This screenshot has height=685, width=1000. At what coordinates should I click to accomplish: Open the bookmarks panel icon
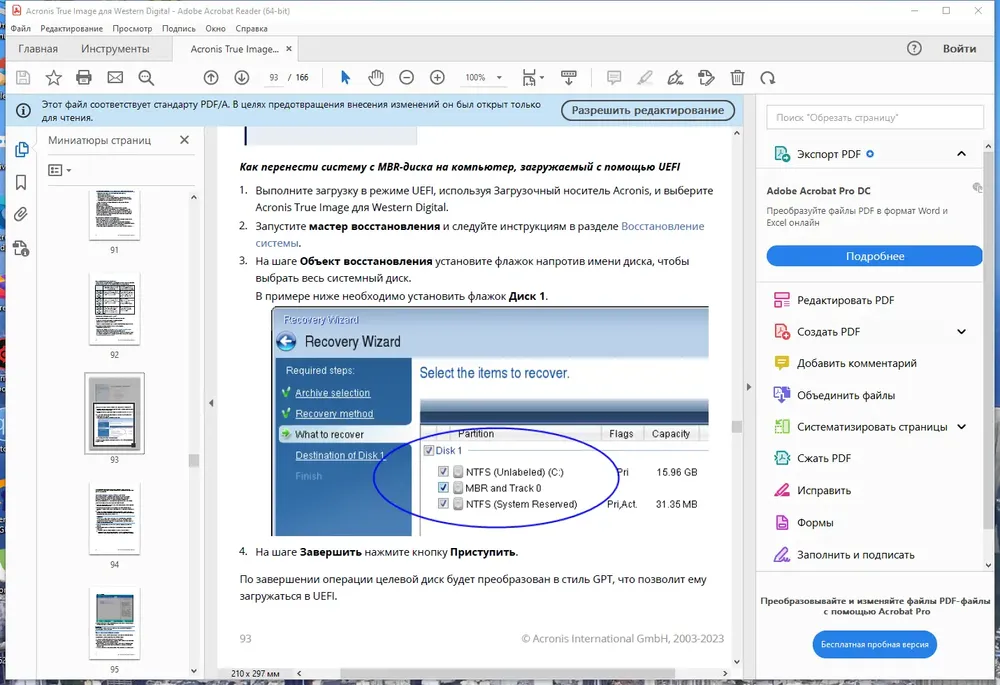tap(21, 182)
